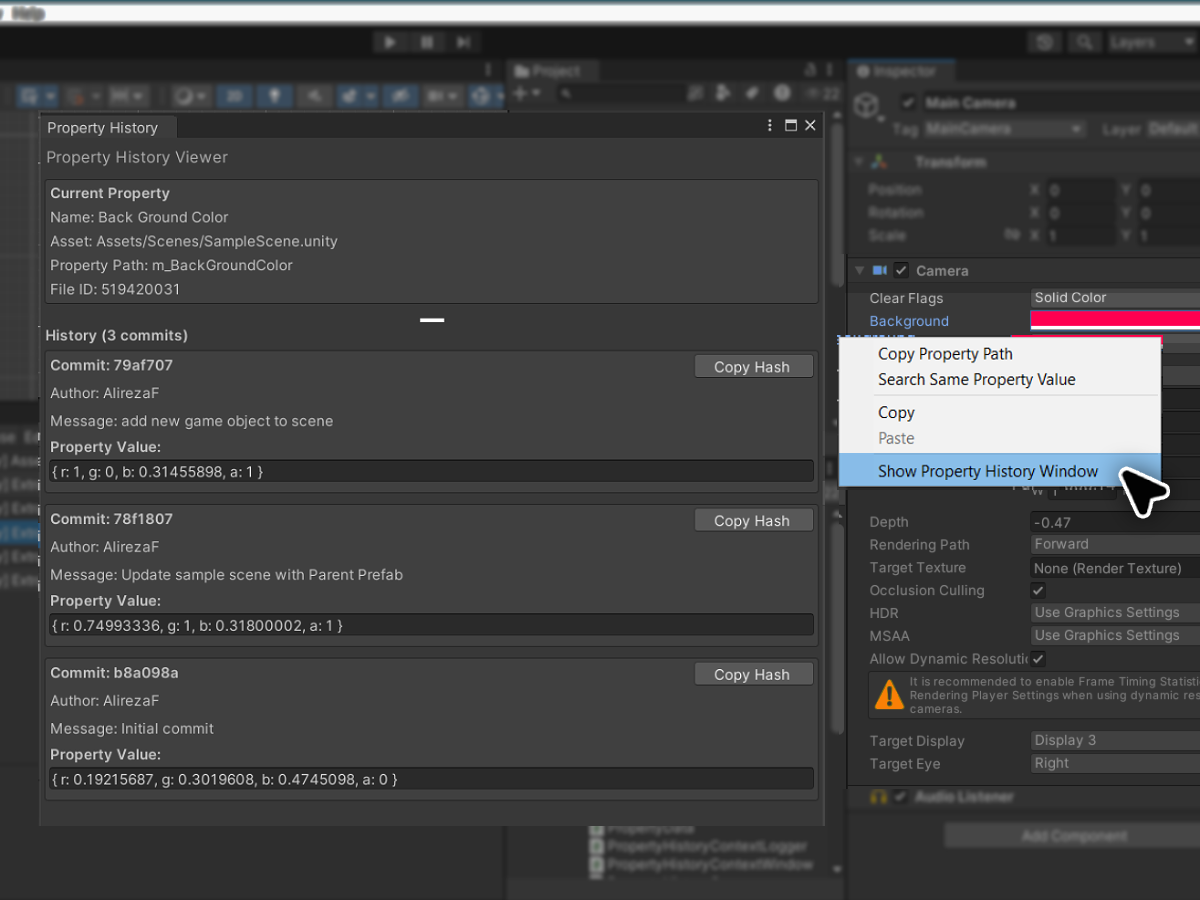
Task: Click the Depth field showing -0.47
Action: 1115,522
